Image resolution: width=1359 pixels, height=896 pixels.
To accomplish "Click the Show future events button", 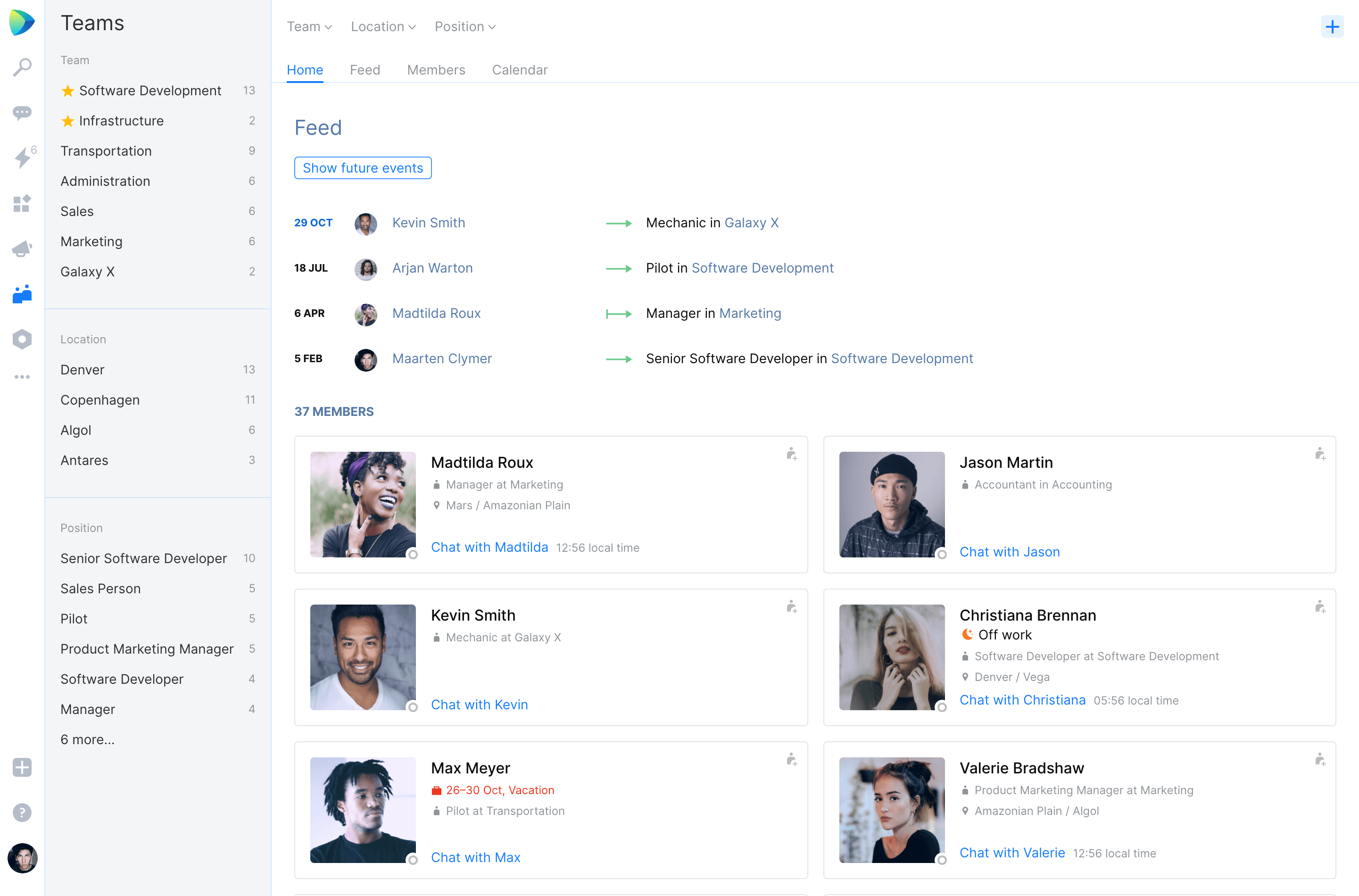I will click(363, 168).
